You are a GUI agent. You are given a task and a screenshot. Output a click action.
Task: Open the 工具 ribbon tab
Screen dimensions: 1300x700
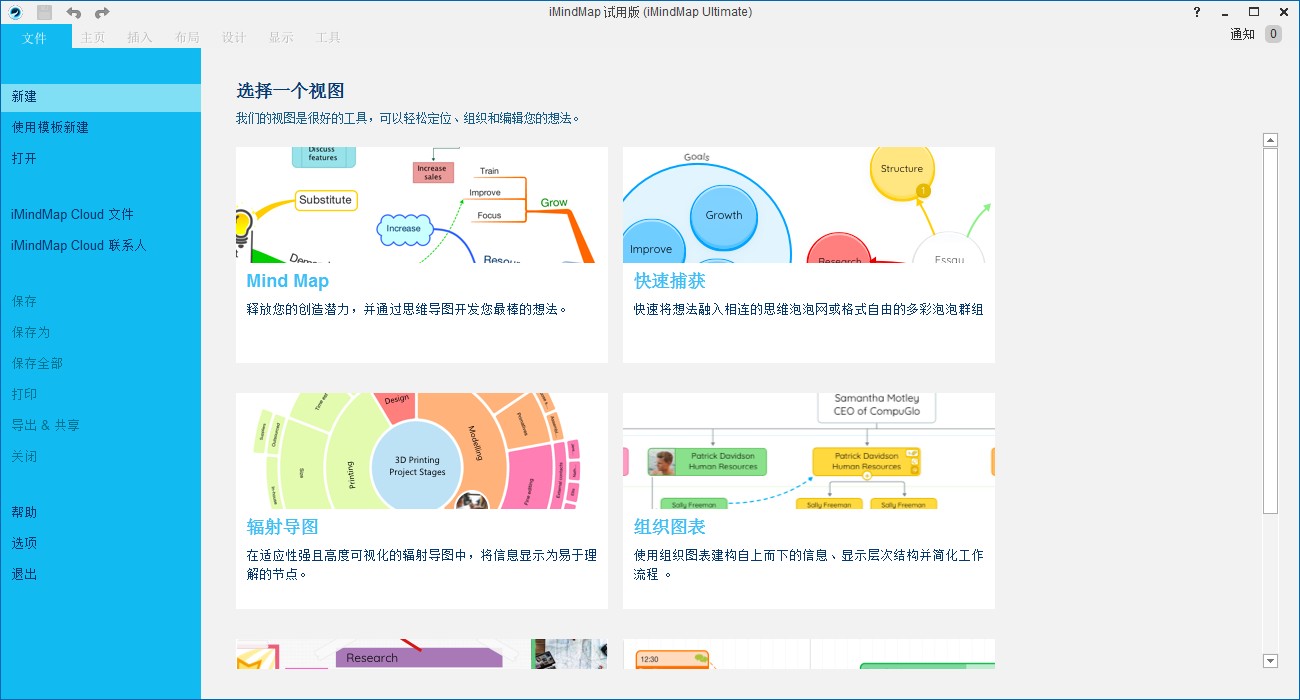(327, 37)
